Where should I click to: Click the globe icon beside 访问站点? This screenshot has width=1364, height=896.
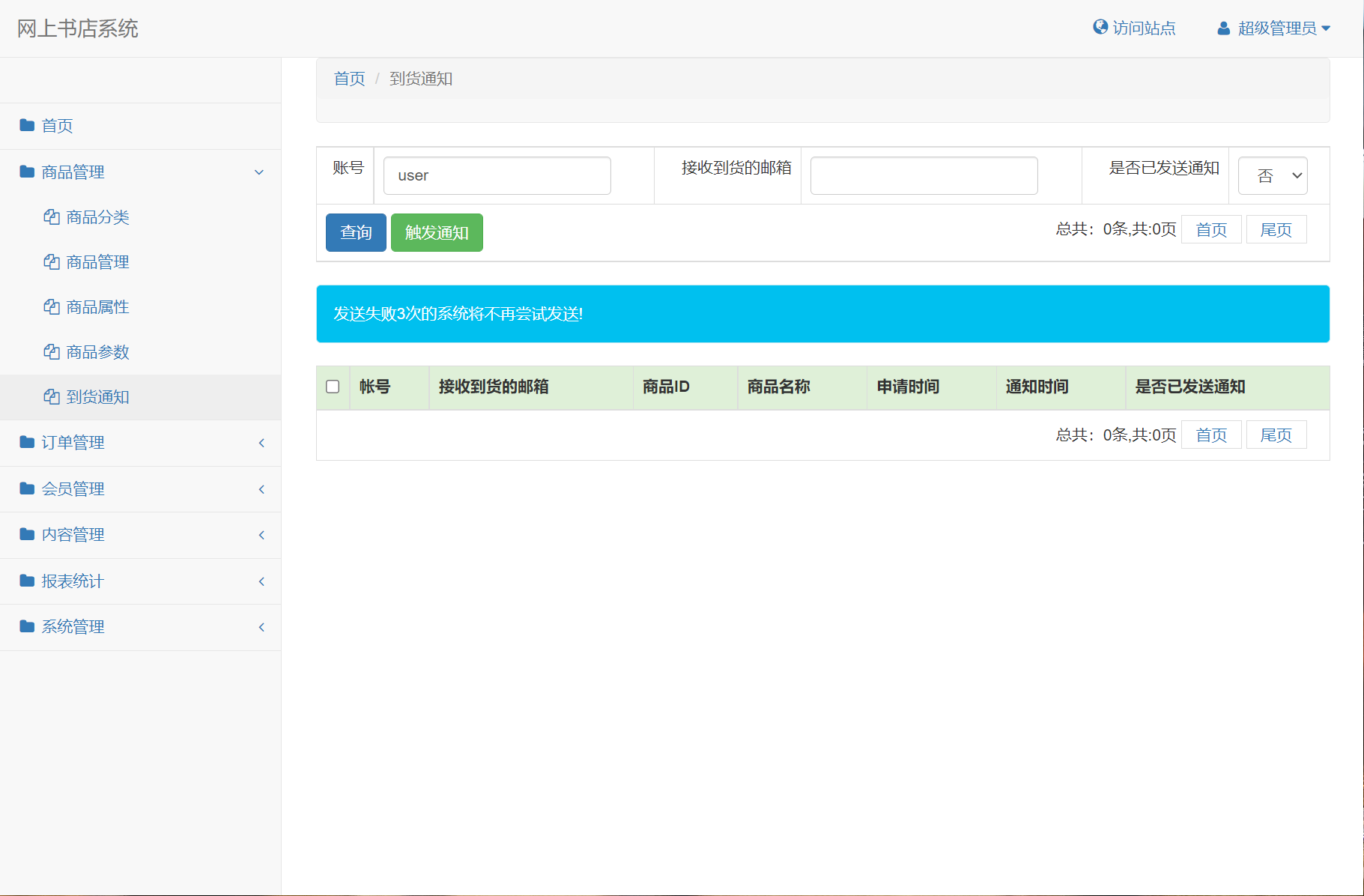[1099, 27]
